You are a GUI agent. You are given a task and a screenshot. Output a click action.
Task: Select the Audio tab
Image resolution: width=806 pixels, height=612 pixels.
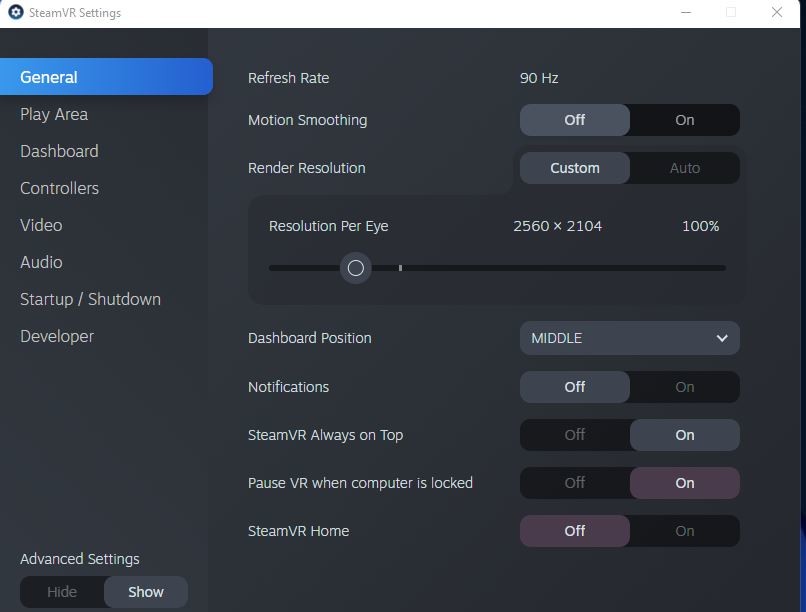[x=41, y=262]
